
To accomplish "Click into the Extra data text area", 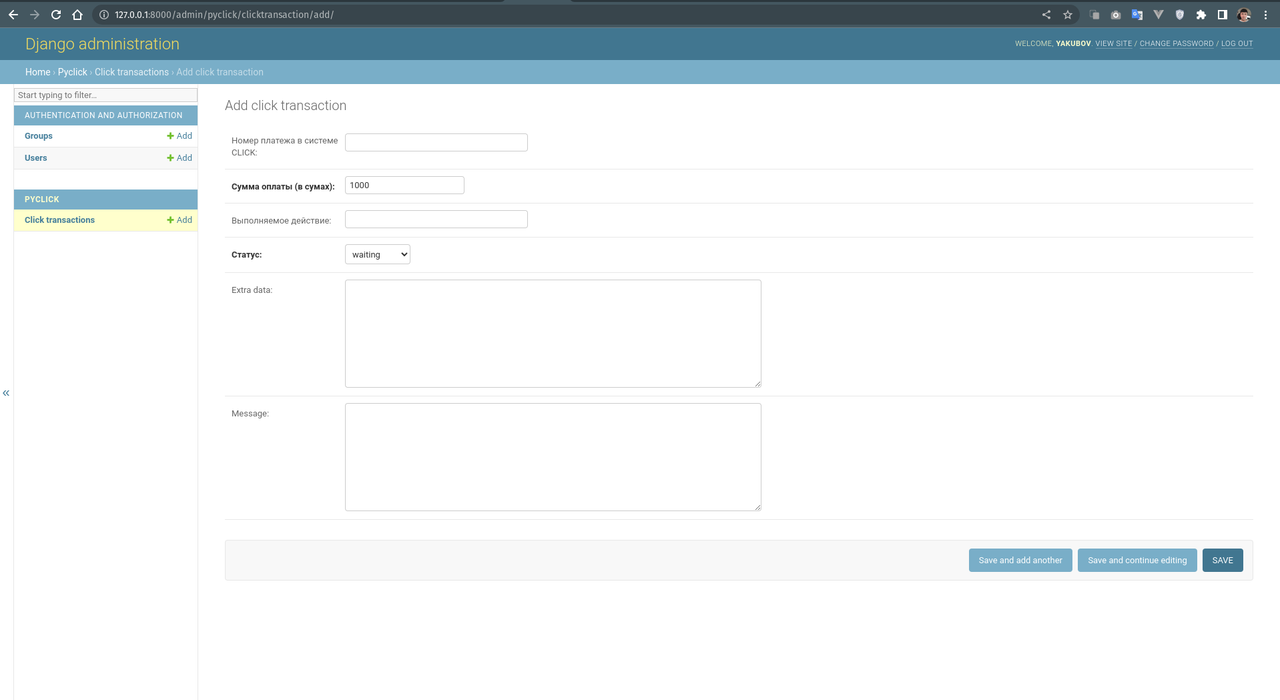I will (x=552, y=333).
